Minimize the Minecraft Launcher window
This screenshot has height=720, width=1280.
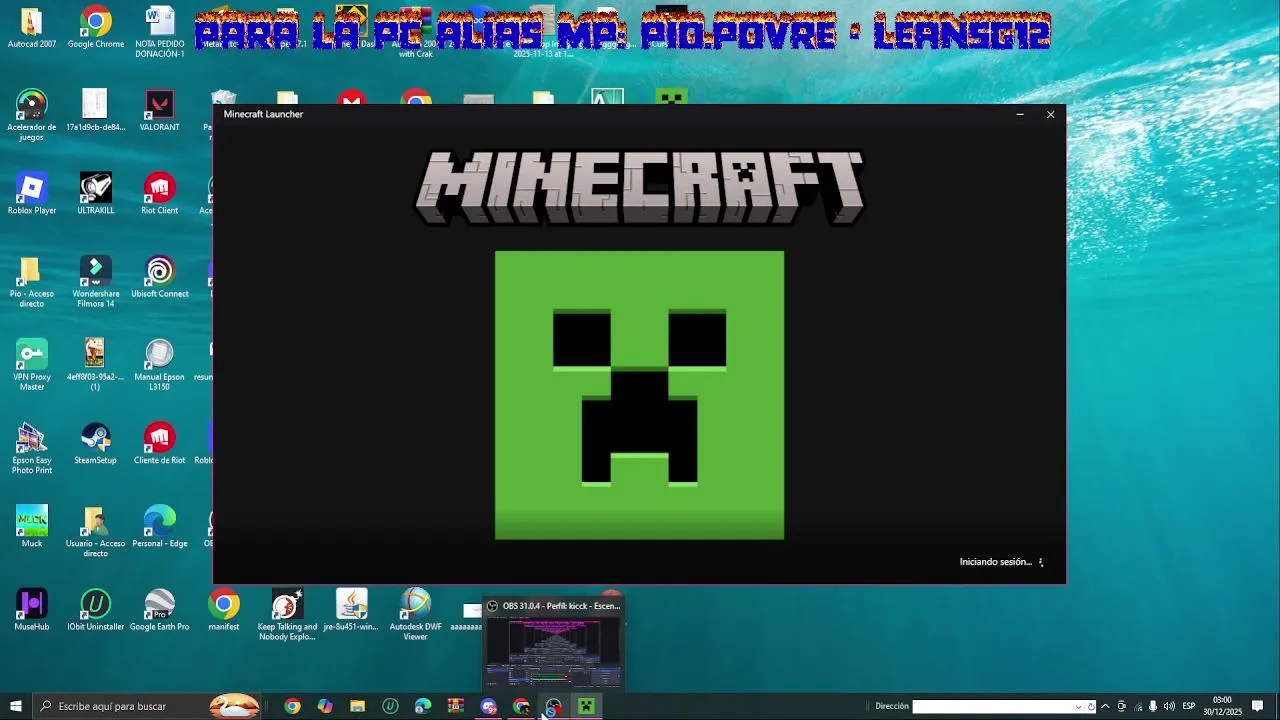click(1019, 114)
